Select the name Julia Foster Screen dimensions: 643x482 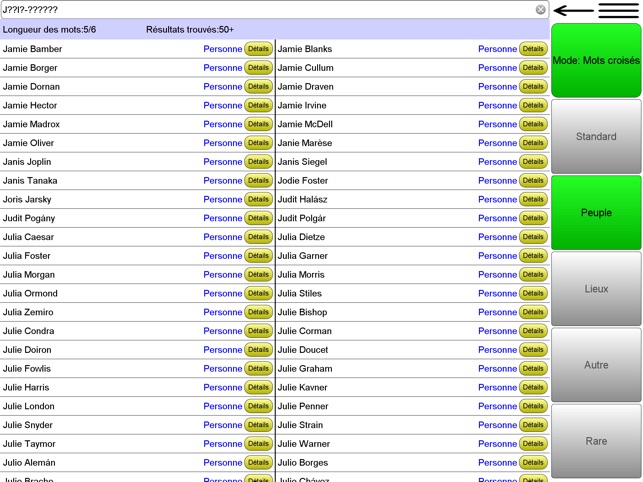click(x=27, y=256)
